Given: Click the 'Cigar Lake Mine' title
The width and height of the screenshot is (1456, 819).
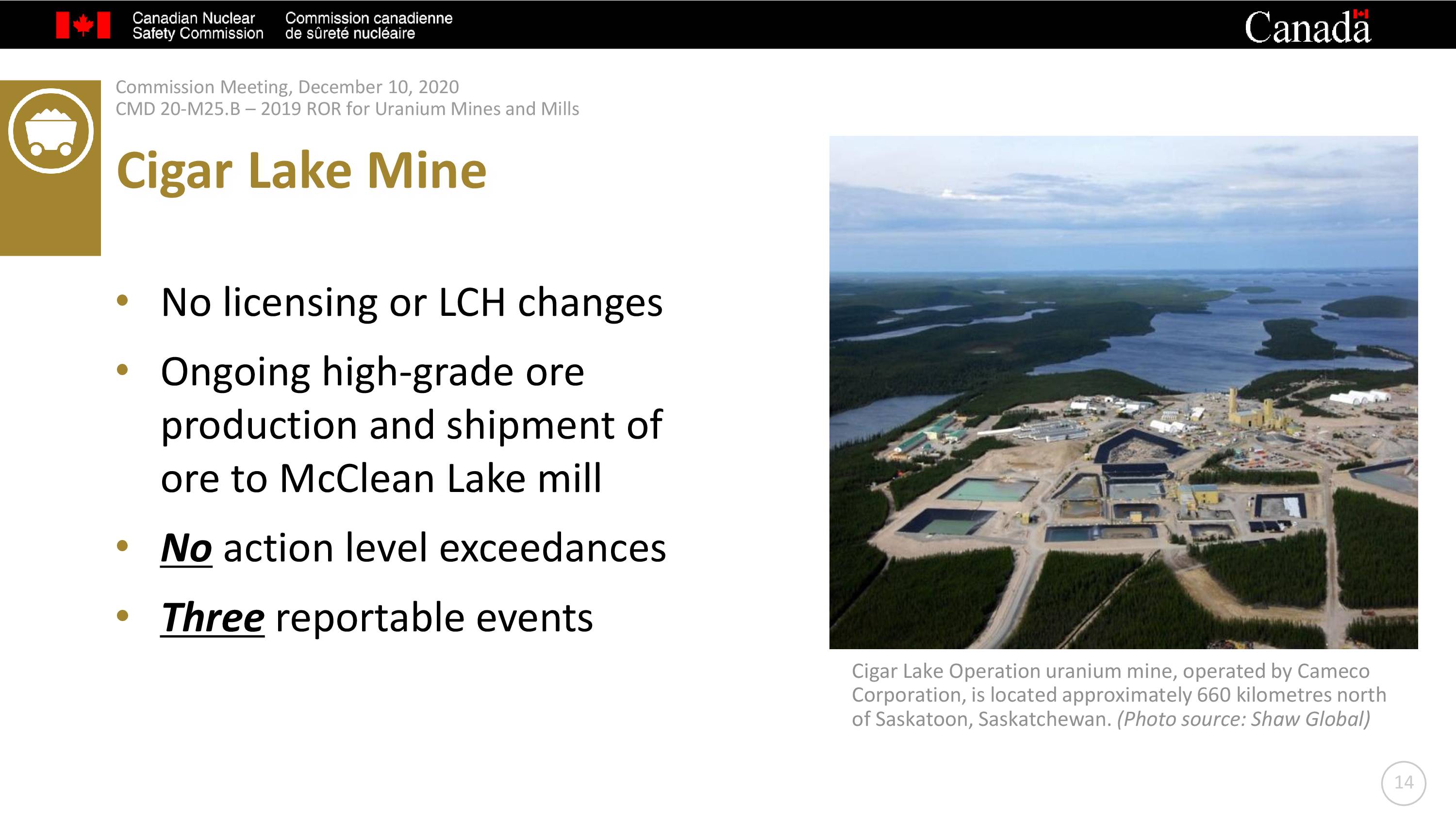Looking at the screenshot, I should point(301,171).
